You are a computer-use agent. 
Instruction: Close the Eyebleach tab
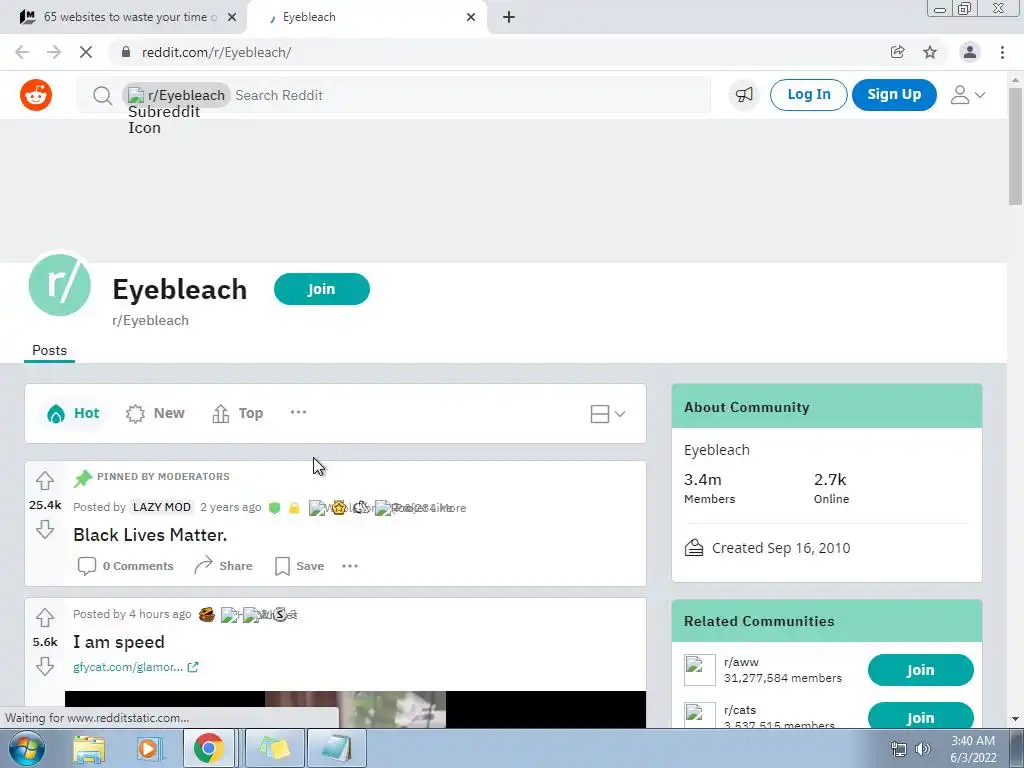471,17
